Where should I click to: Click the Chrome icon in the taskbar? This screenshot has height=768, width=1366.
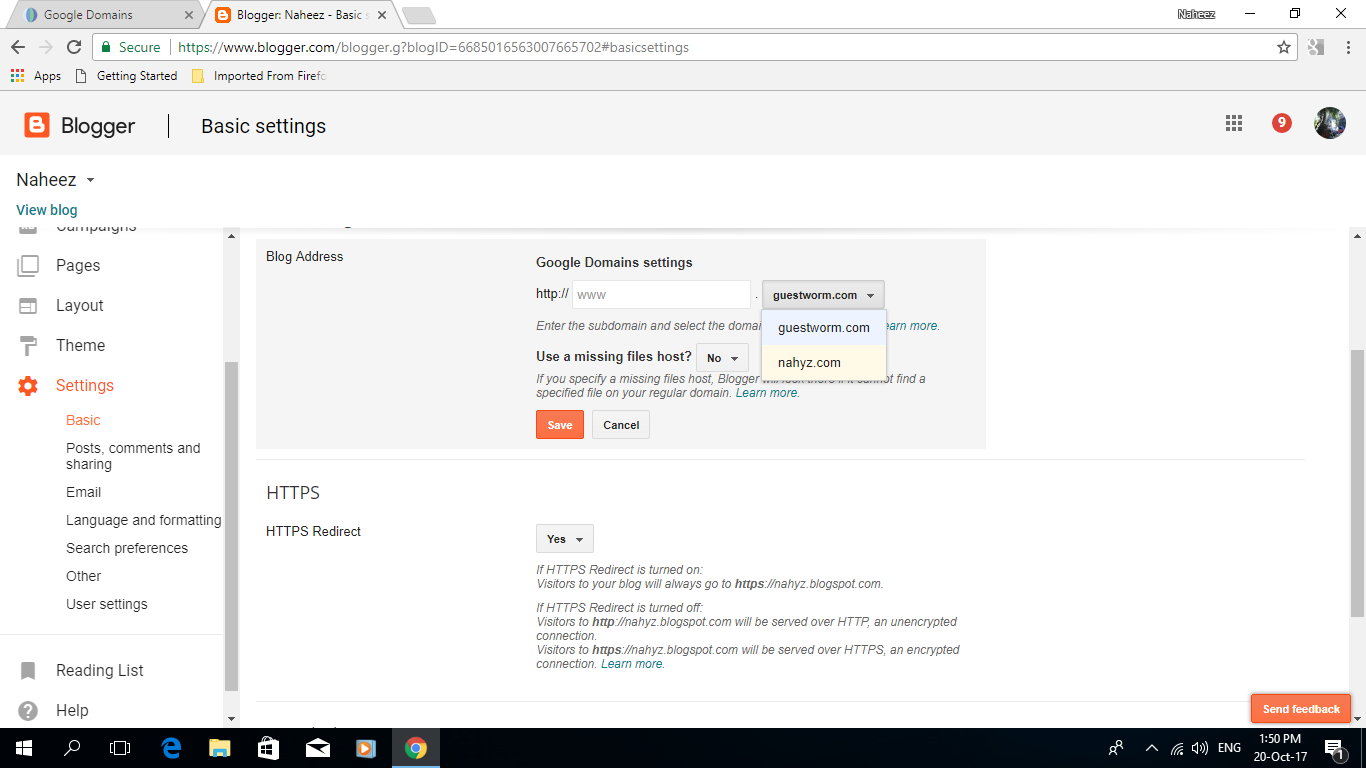coord(416,748)
